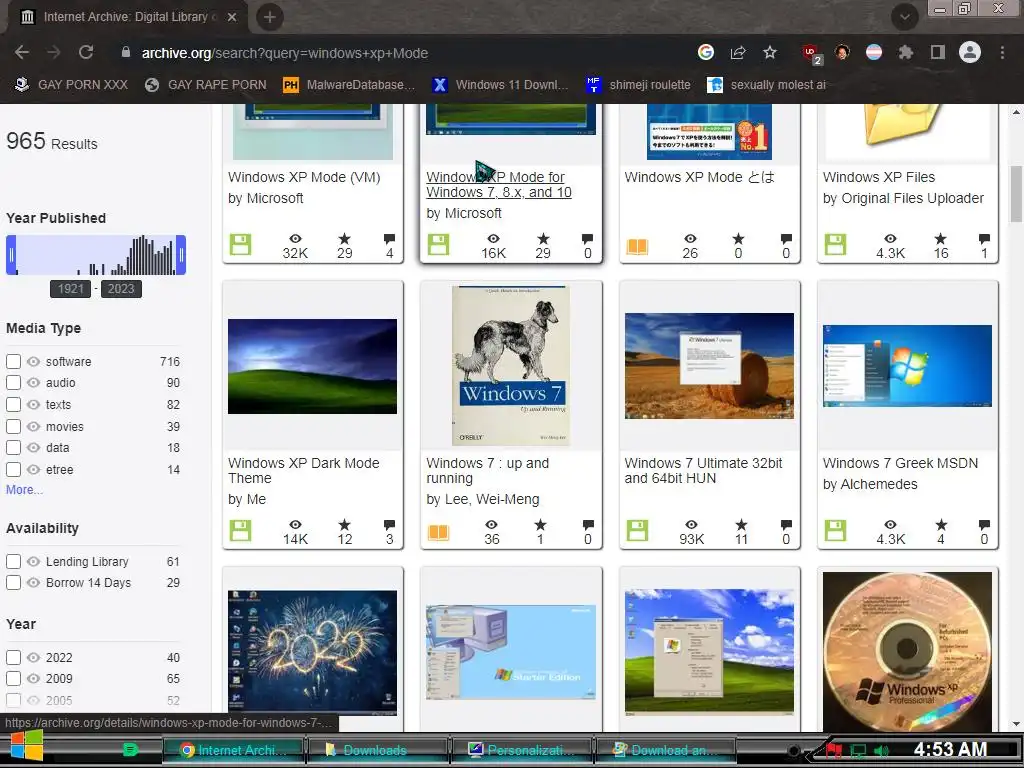
Task: Click the software floppy icon on Windows 7 Greek MSDN
Action: point(835,530)
